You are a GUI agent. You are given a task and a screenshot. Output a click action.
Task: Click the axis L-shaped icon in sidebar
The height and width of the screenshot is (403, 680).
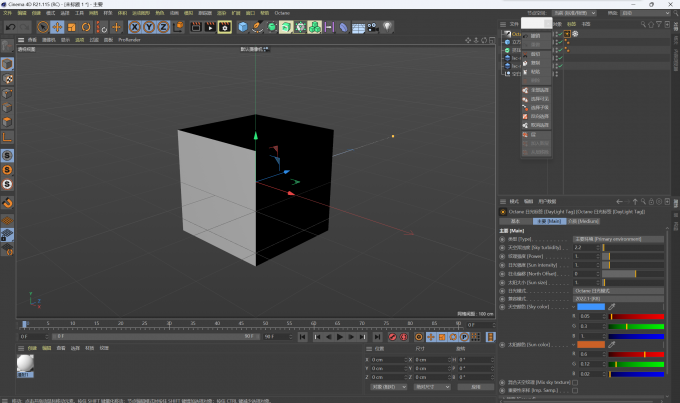click(7, 138)
